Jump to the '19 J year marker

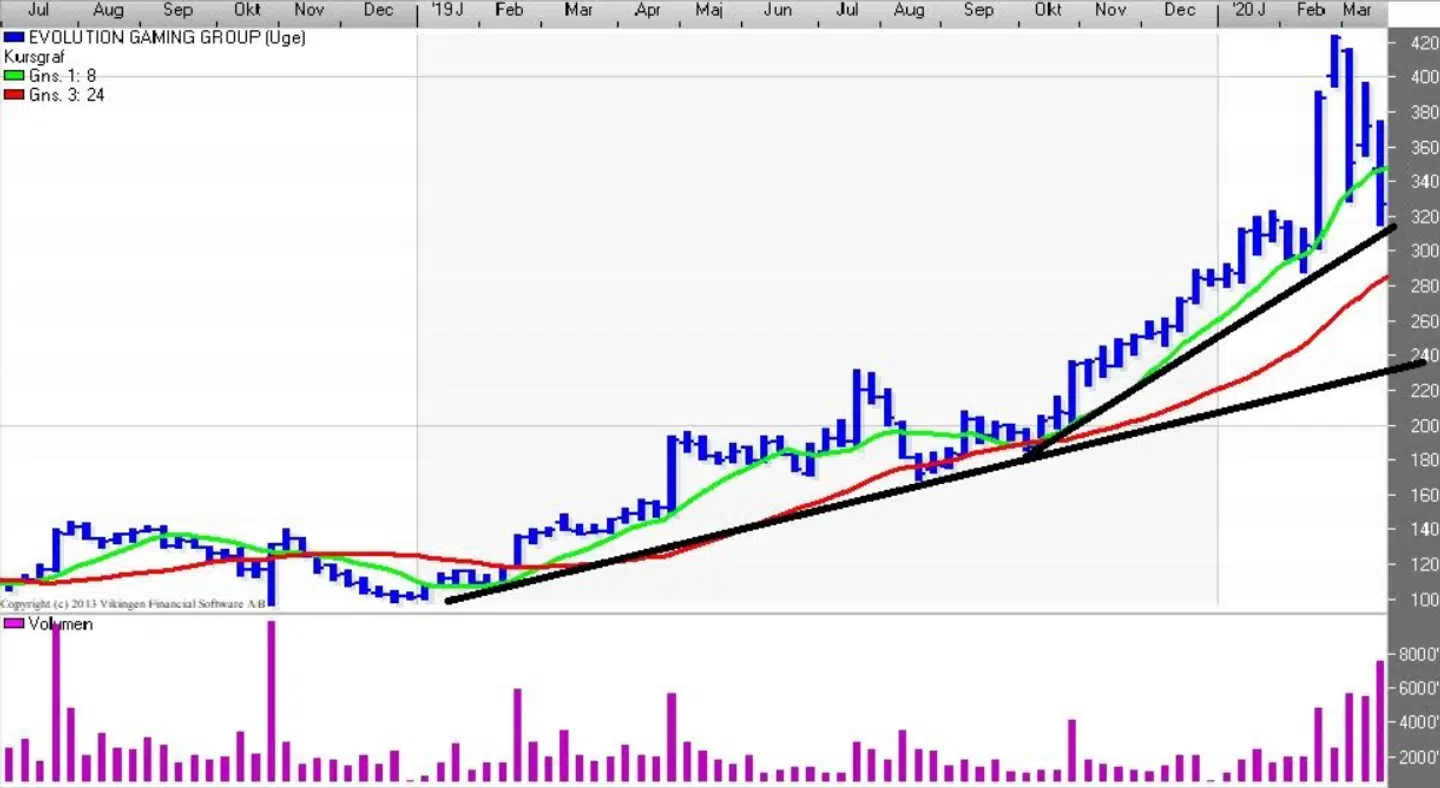[x=446, y=10]
